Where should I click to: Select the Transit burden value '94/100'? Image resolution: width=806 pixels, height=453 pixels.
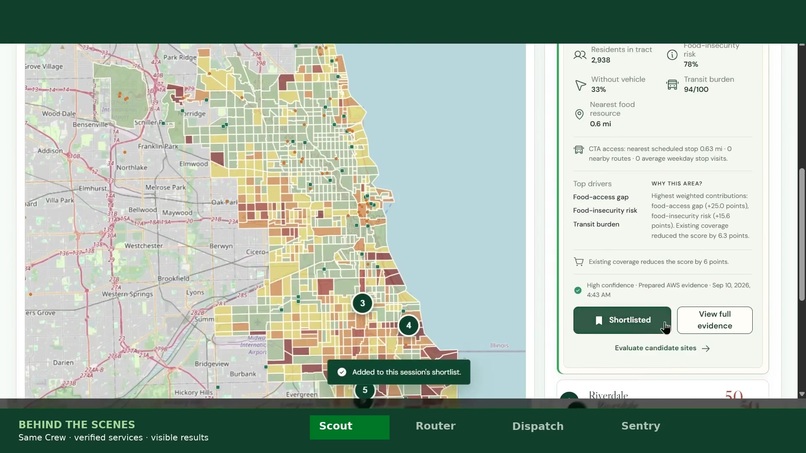696,89
